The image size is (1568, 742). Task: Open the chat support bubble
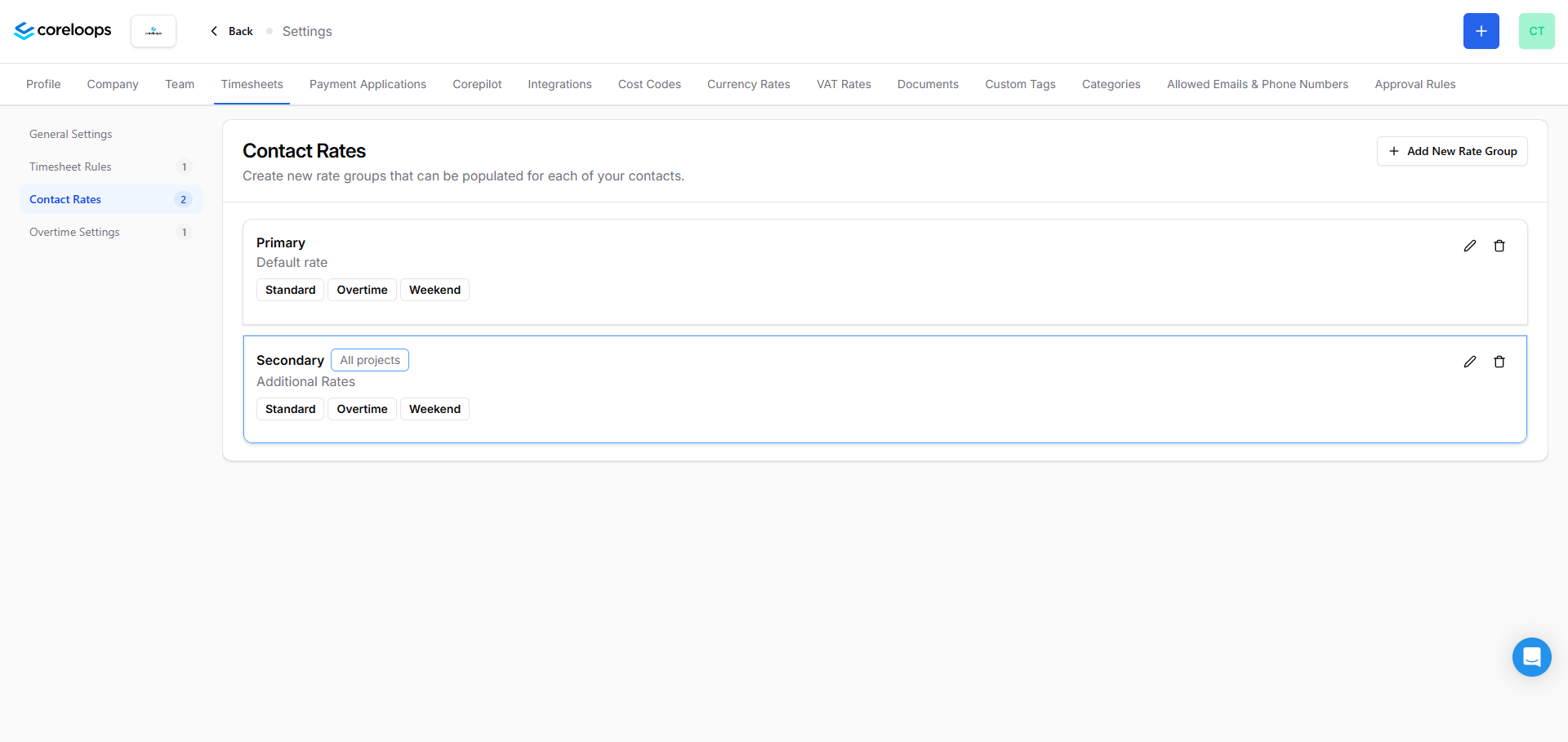[x=1531, y=657]
